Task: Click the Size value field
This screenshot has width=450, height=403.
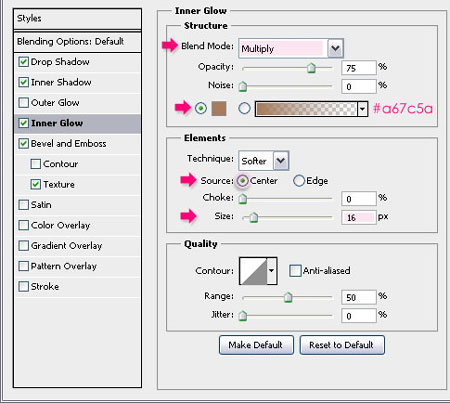Action: tap(359, 217)
